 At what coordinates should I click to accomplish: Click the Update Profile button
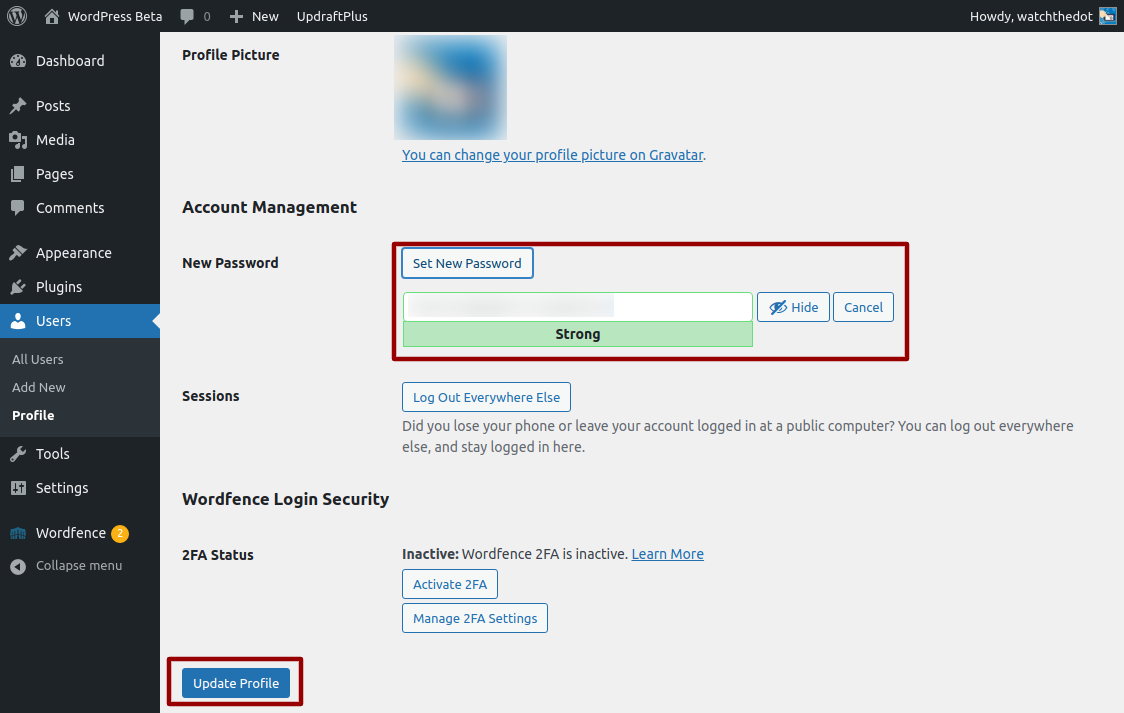pos(236,683)
